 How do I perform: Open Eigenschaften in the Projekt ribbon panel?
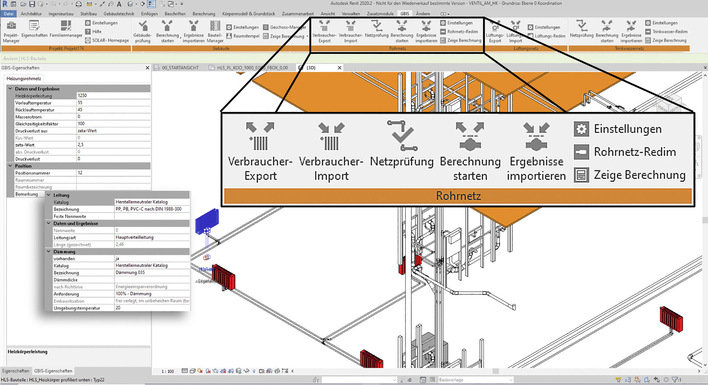point(34,29)
